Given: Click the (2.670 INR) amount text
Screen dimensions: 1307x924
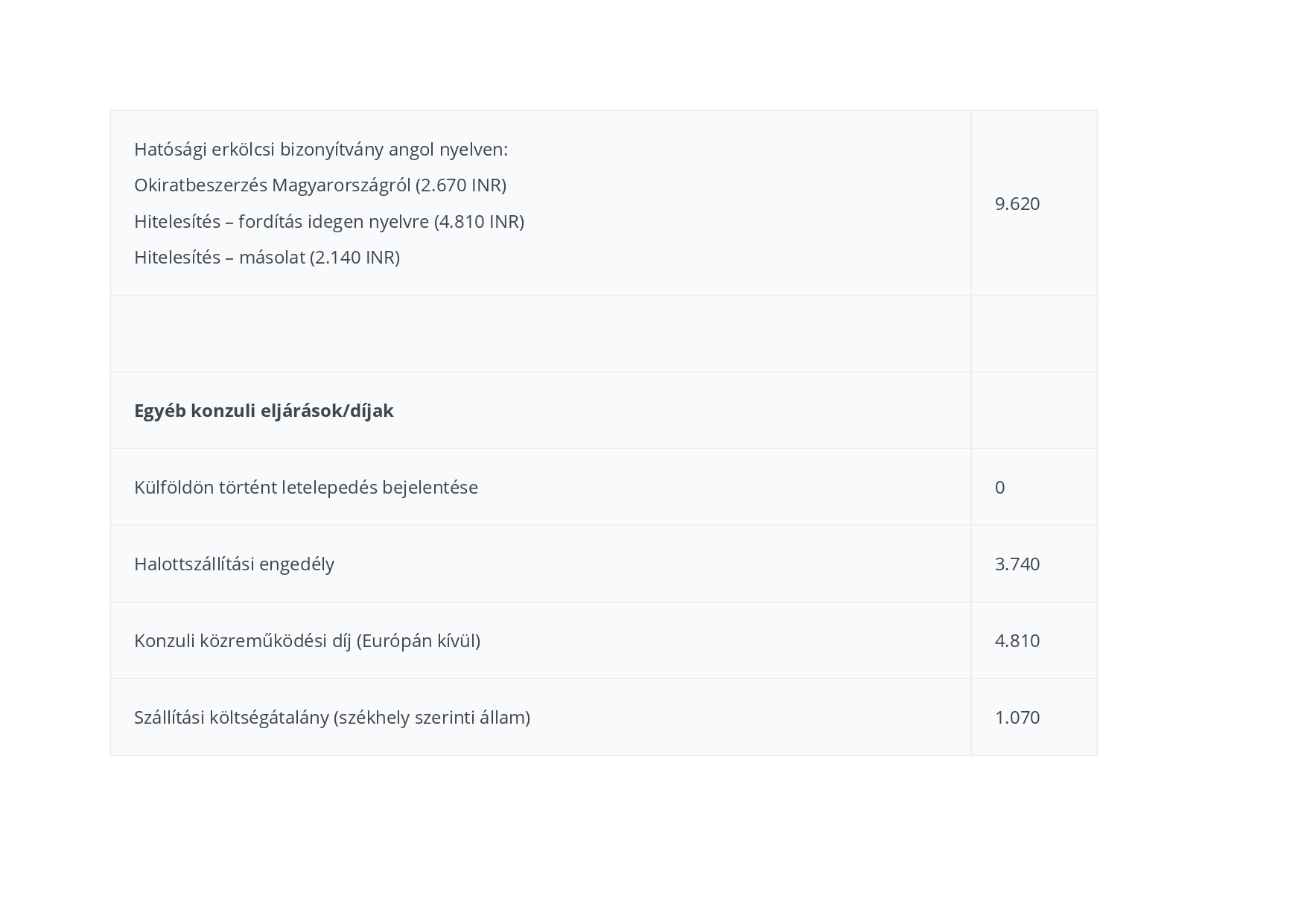Looking at the screenshot, I should [x=461, y=185].
